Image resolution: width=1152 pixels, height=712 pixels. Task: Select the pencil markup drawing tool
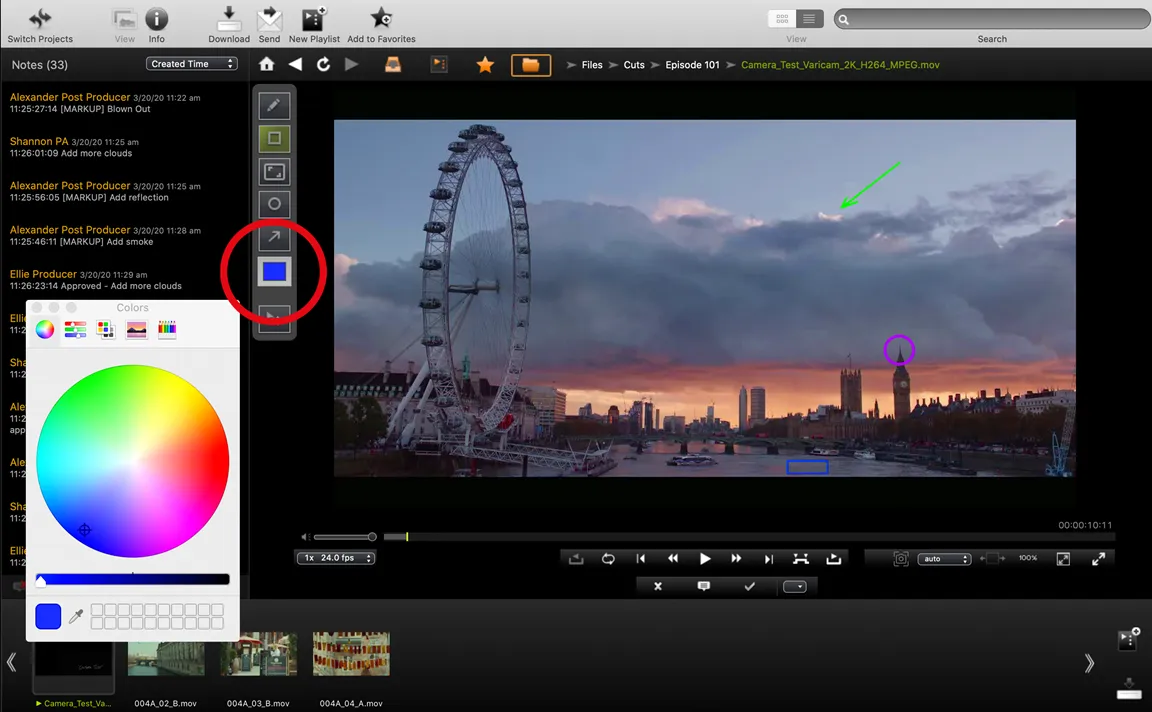[274, 104]
